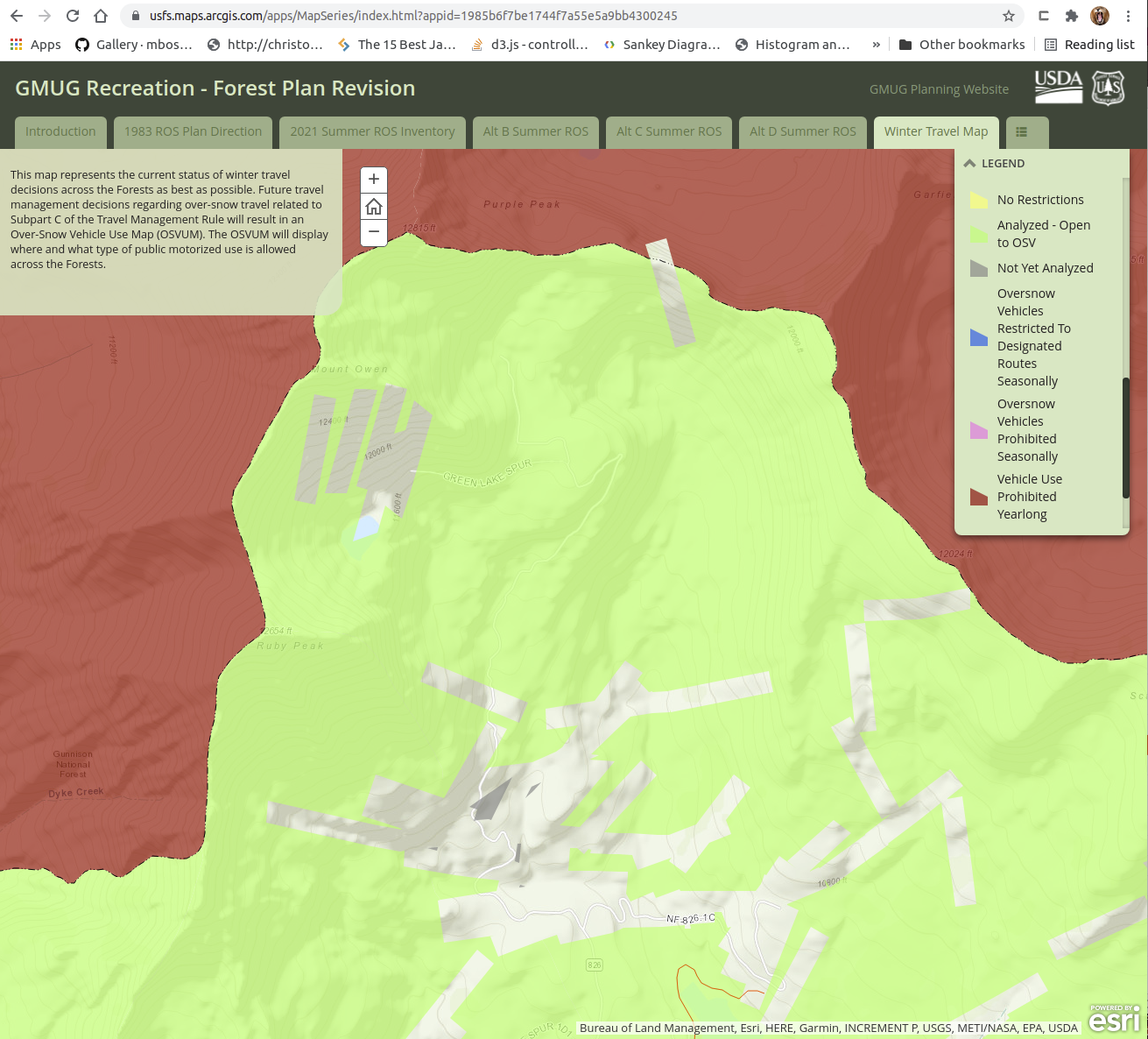Click the map home extent button
Viewport: 1148px width, 1039px height.
374,207
